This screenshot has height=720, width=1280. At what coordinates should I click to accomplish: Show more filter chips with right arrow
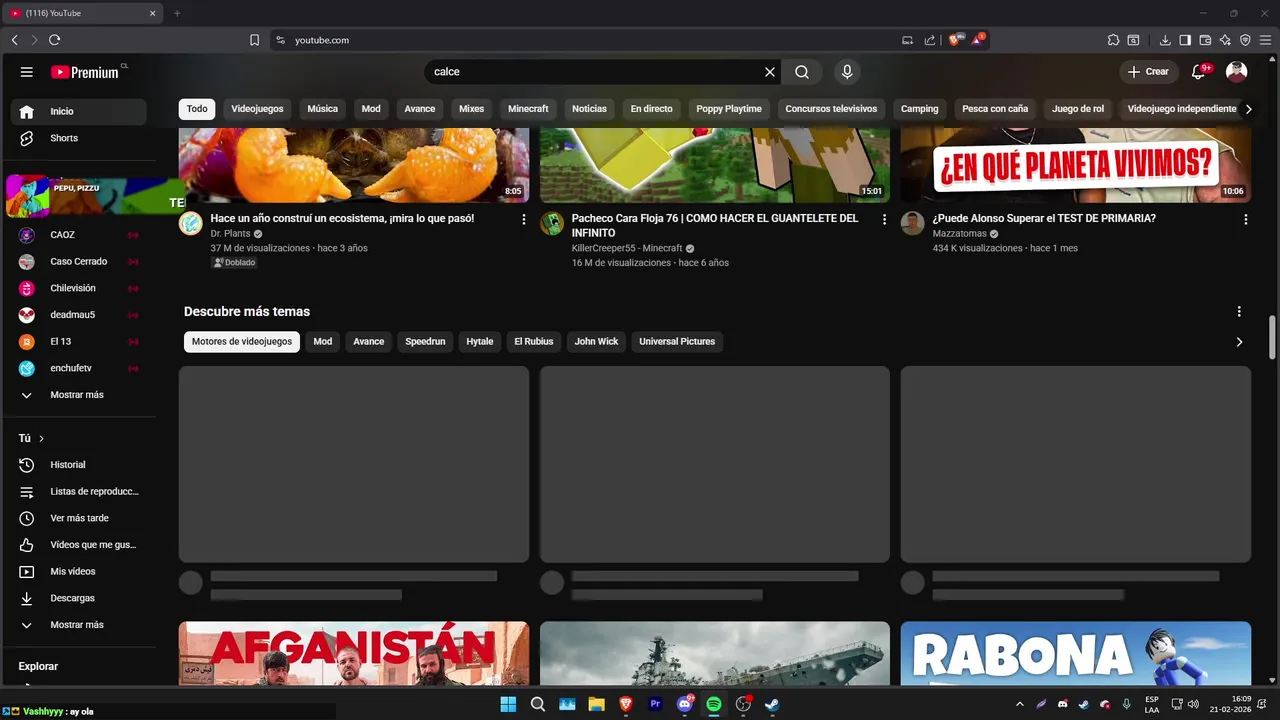pyautogui.click(x=1247, y=109)
